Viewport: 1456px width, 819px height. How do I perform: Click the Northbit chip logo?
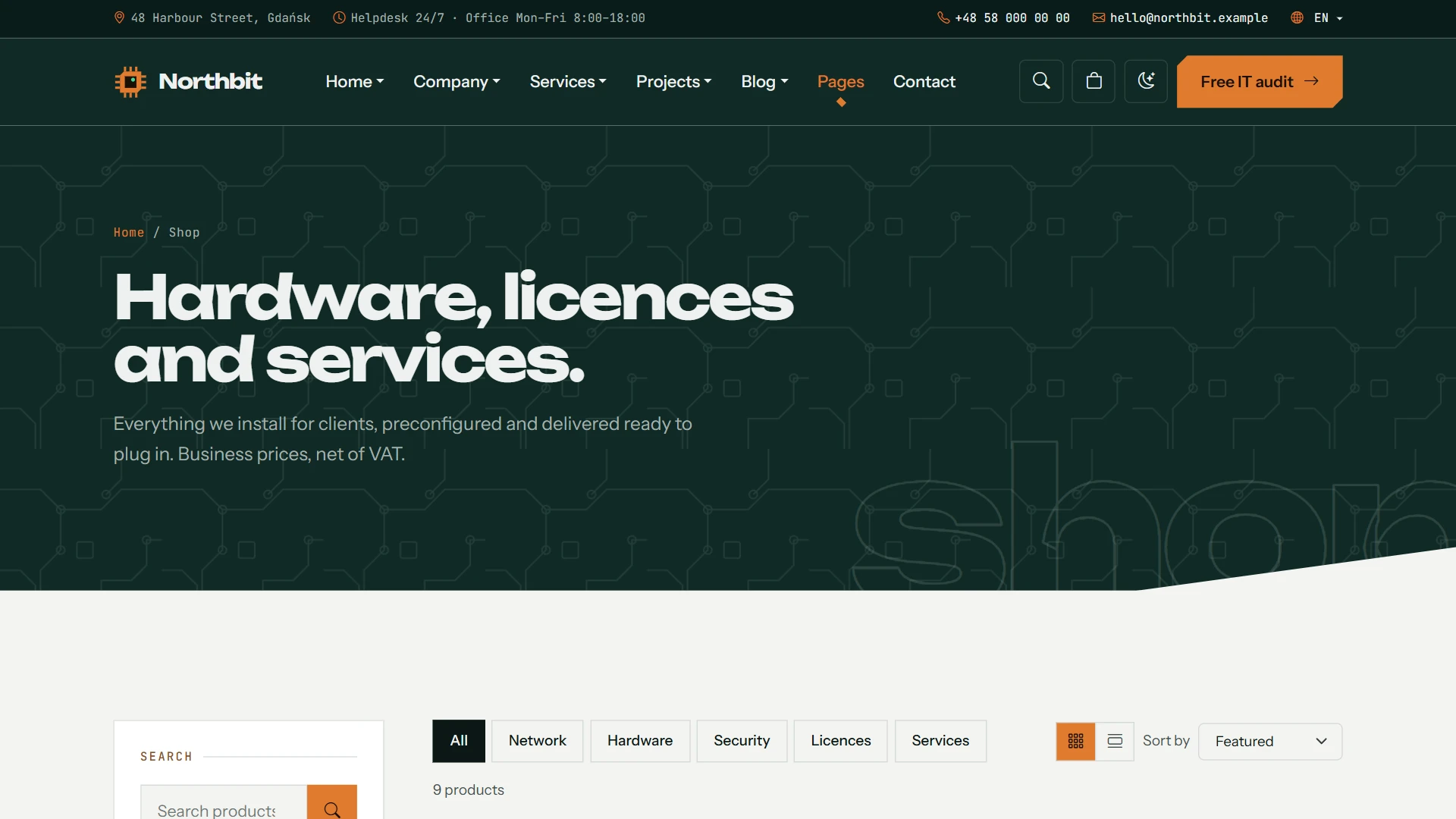pyautogui.click(x=130, y=81)
